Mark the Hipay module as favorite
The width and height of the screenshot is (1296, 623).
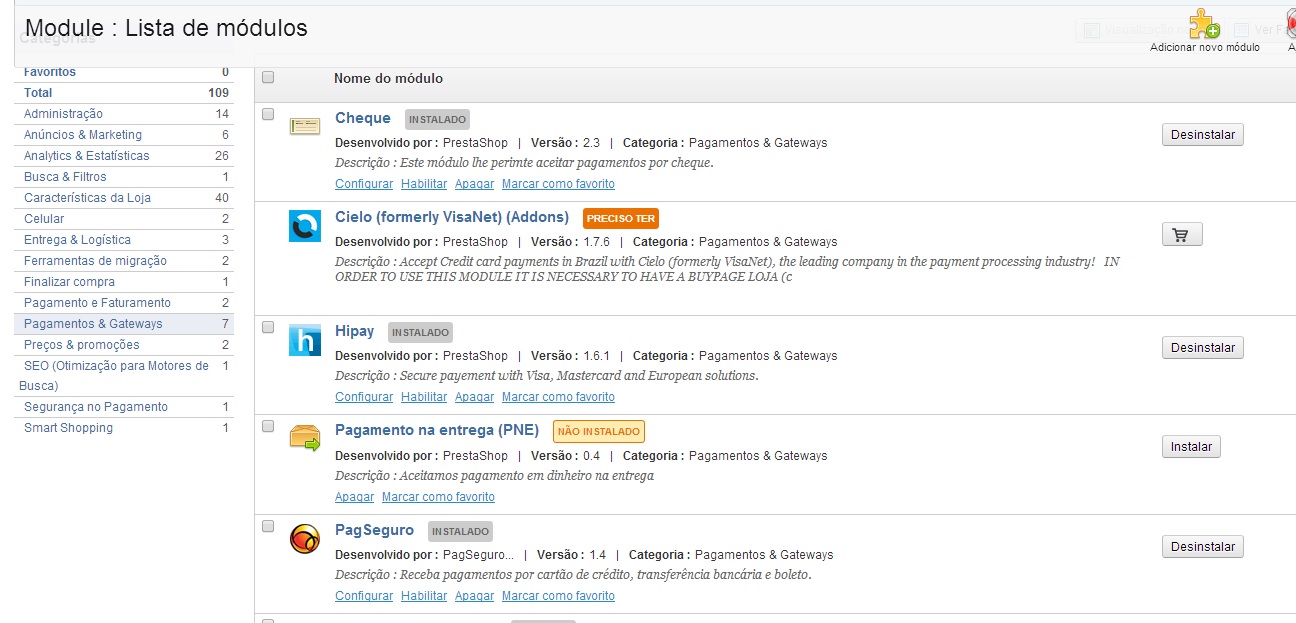558,397
